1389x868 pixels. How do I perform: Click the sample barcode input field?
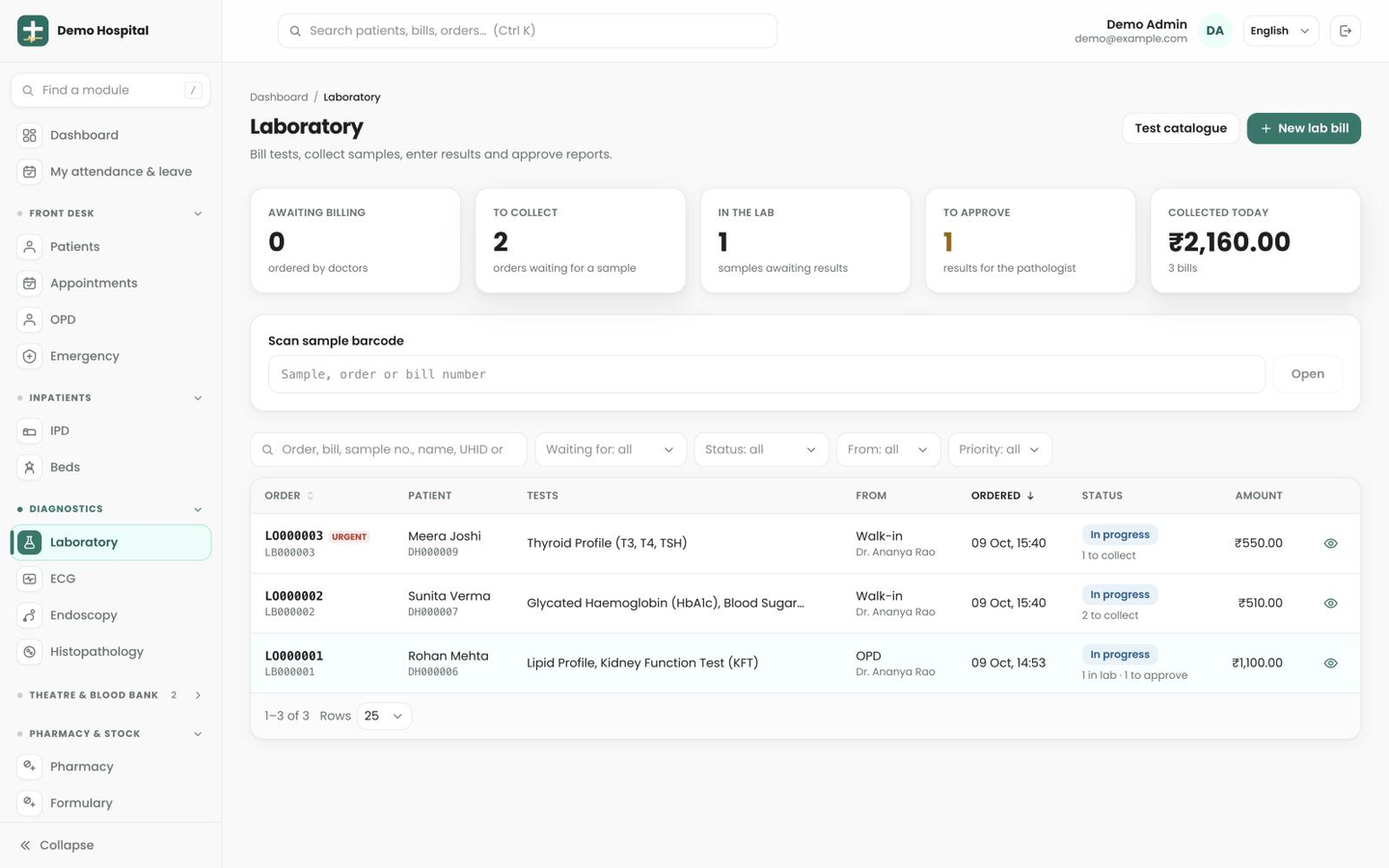click(x=767, y=374)
